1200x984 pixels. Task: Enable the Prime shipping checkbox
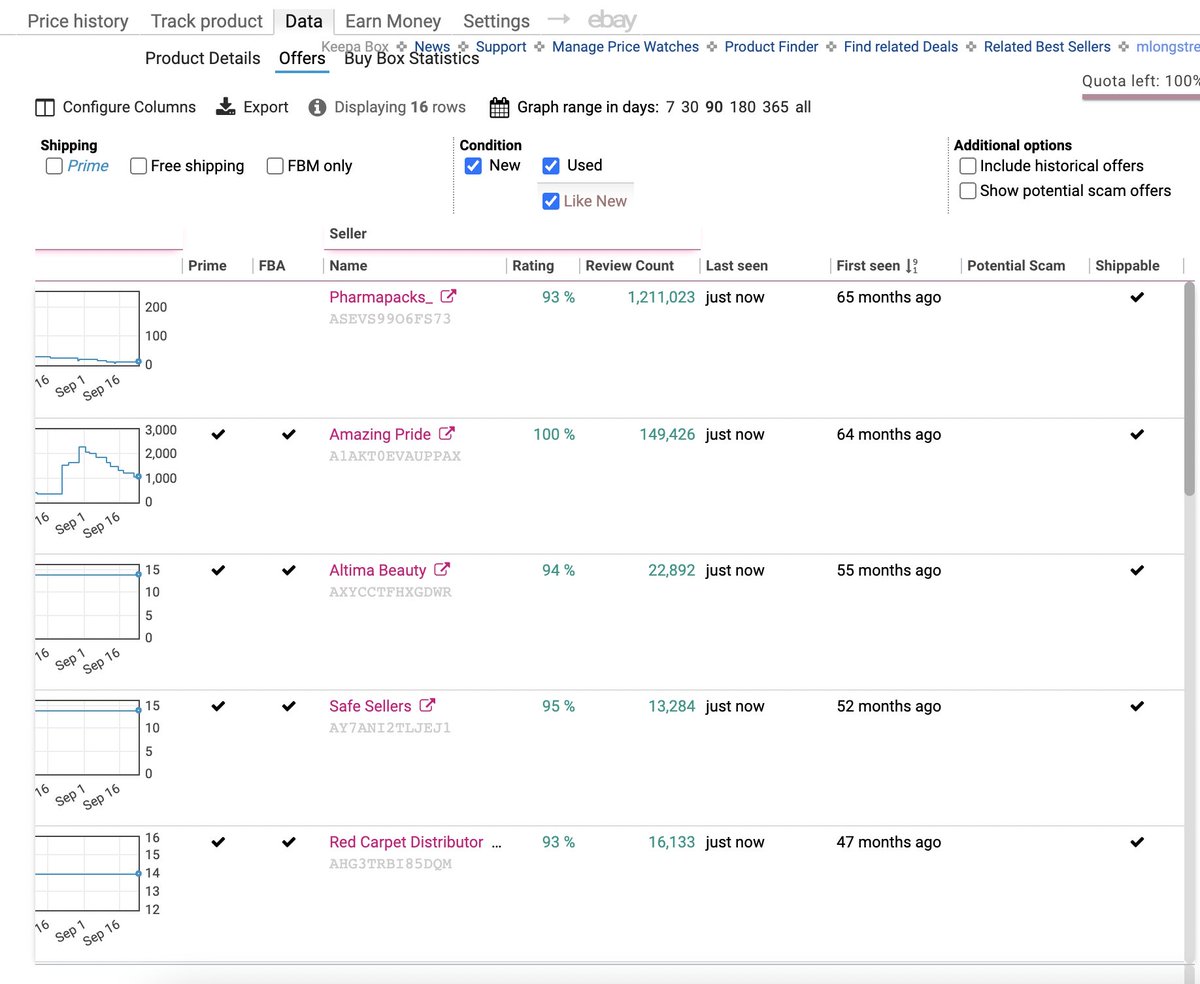54,166
